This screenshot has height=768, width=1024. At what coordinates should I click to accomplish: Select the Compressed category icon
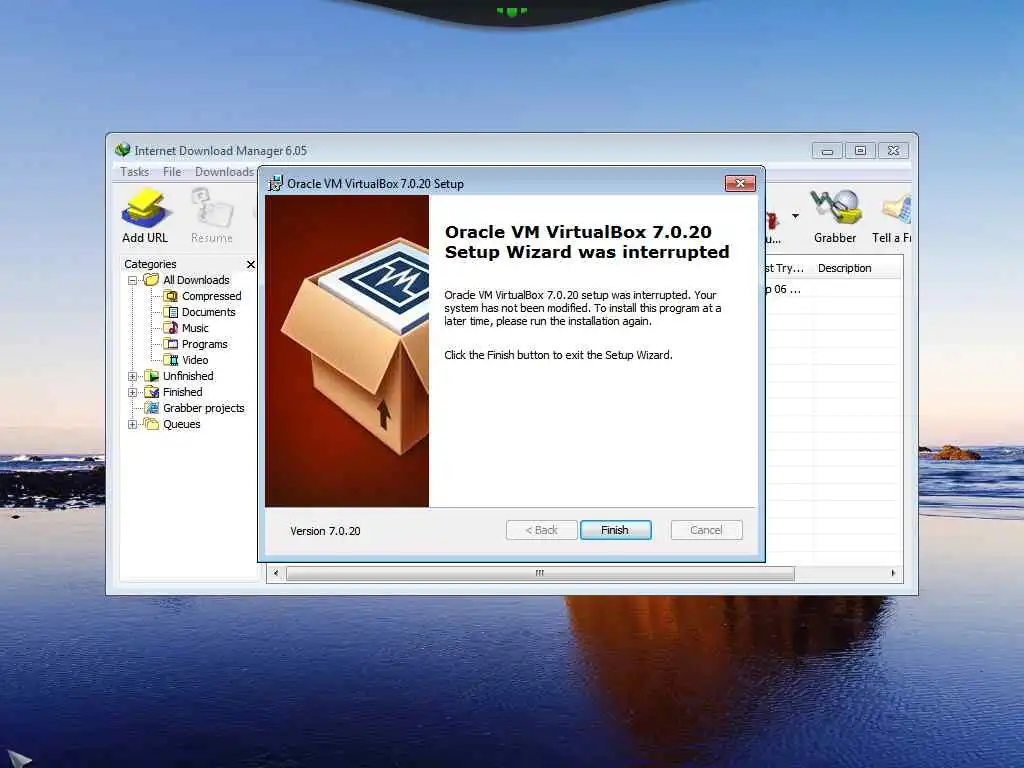[x=170, y=296]
